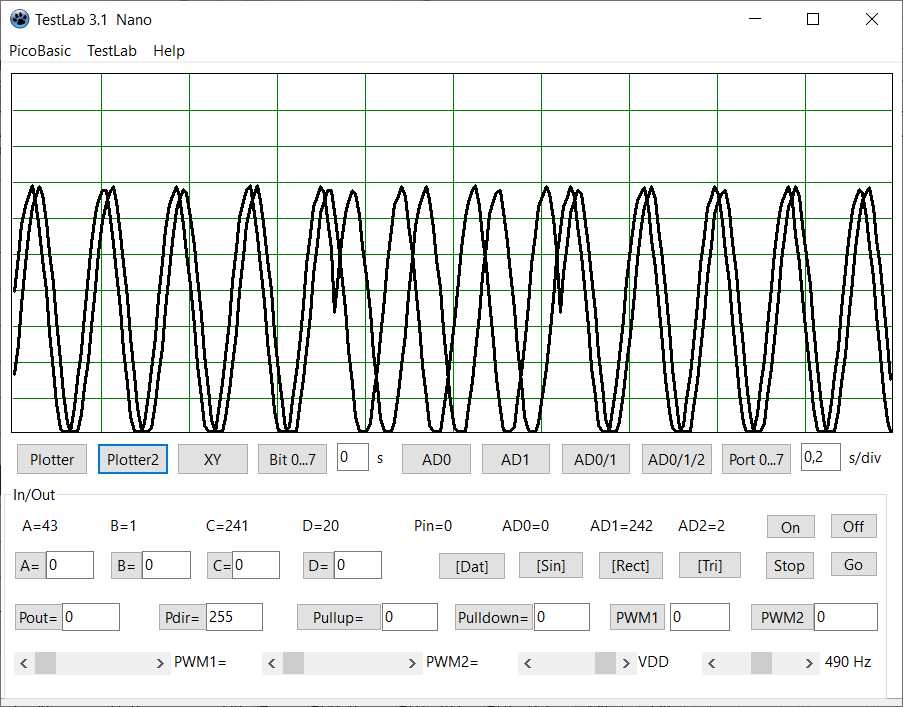The height and width of the screenshot is (707, 903).
Task: Open the PicoBasic menu
Action: (x=40, y=51)
